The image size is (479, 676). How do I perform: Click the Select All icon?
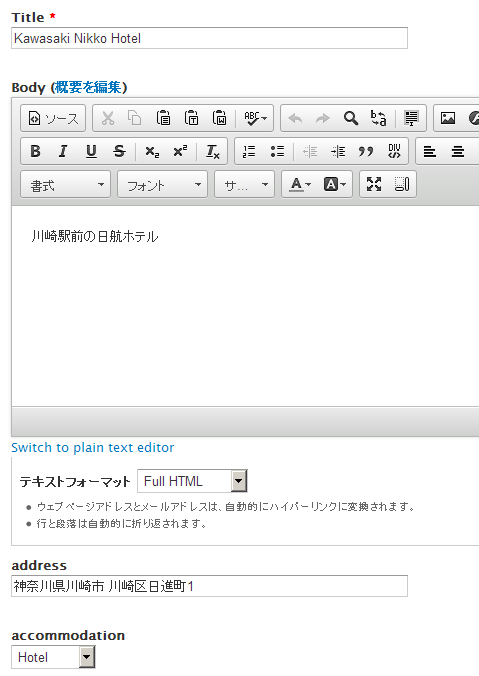pos(411,118)
